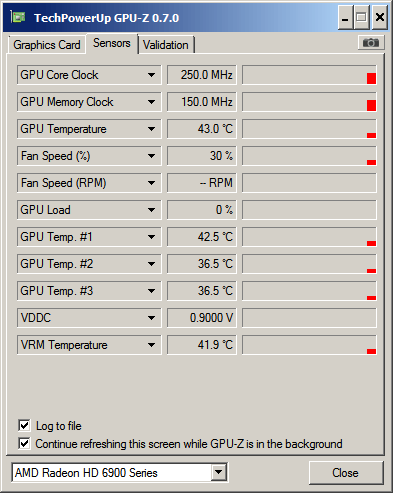This screenshot has width=393, height=493.
Task: Click the 43.0 °C temperature value
Action: pyautogui.click(x=202, y=129)
